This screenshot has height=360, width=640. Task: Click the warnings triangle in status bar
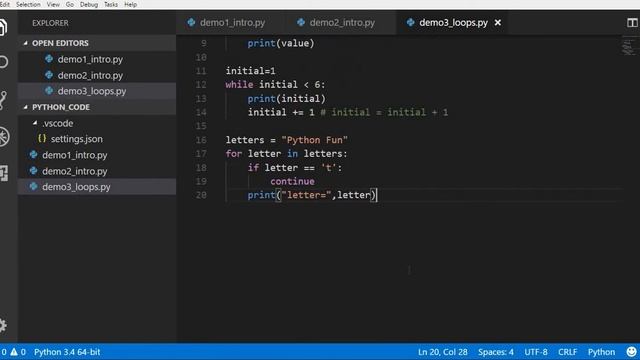pos(14,352)
